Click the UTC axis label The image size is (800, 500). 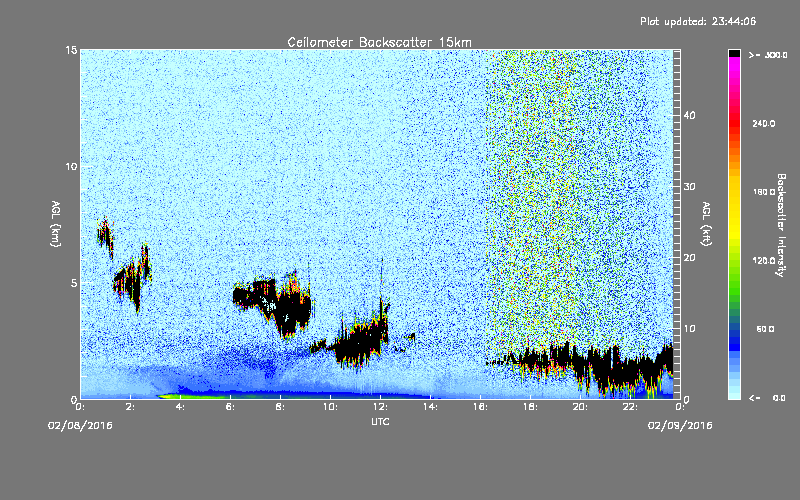[x=380, y=421]
